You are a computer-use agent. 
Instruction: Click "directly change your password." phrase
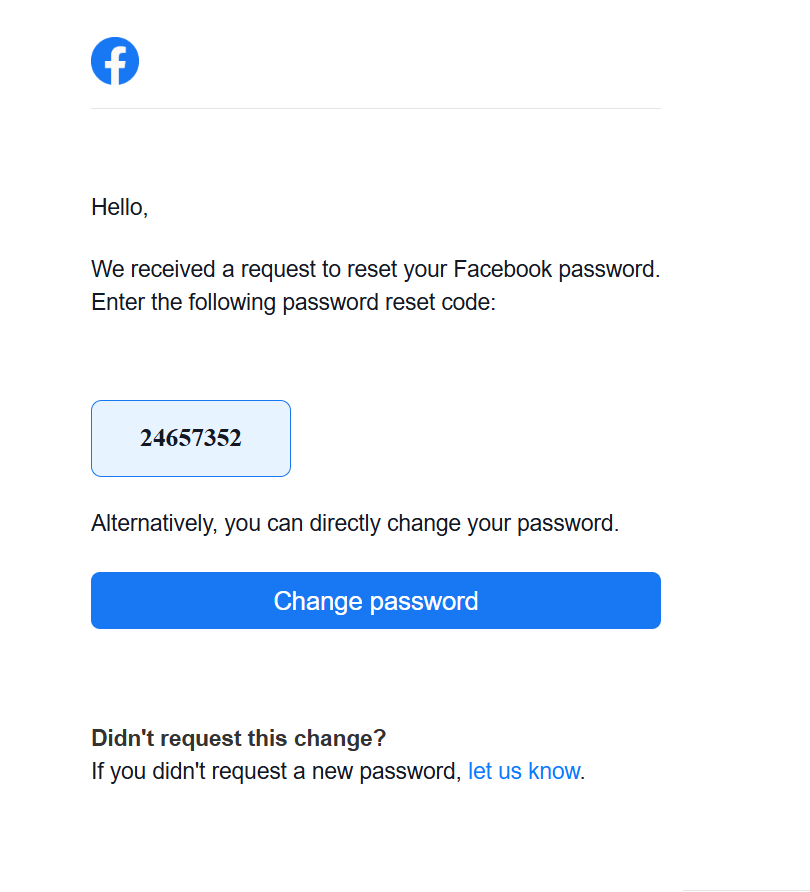(x=464, y=523)
